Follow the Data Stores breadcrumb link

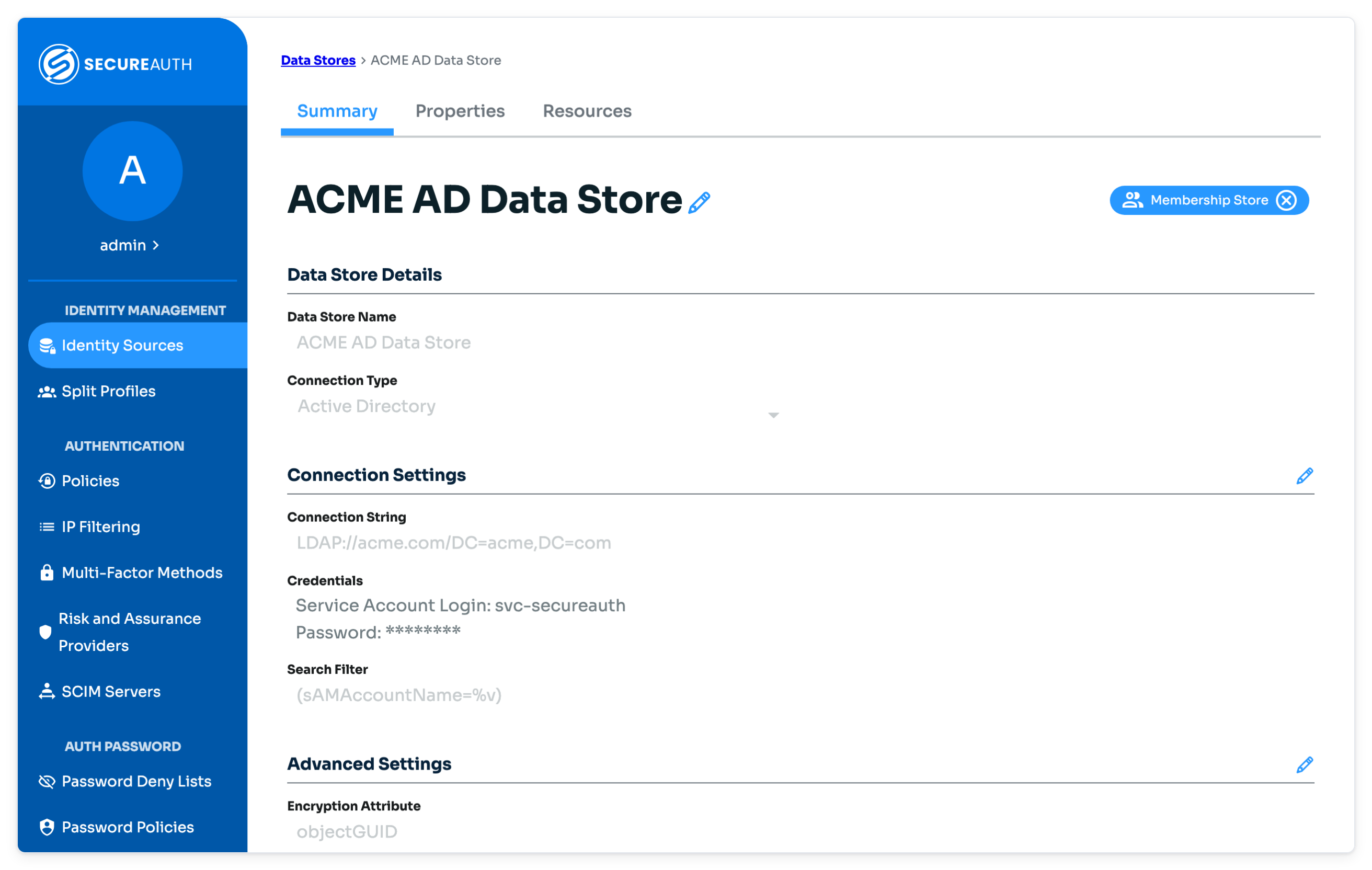pyautogui.click(x=318, y=60)
